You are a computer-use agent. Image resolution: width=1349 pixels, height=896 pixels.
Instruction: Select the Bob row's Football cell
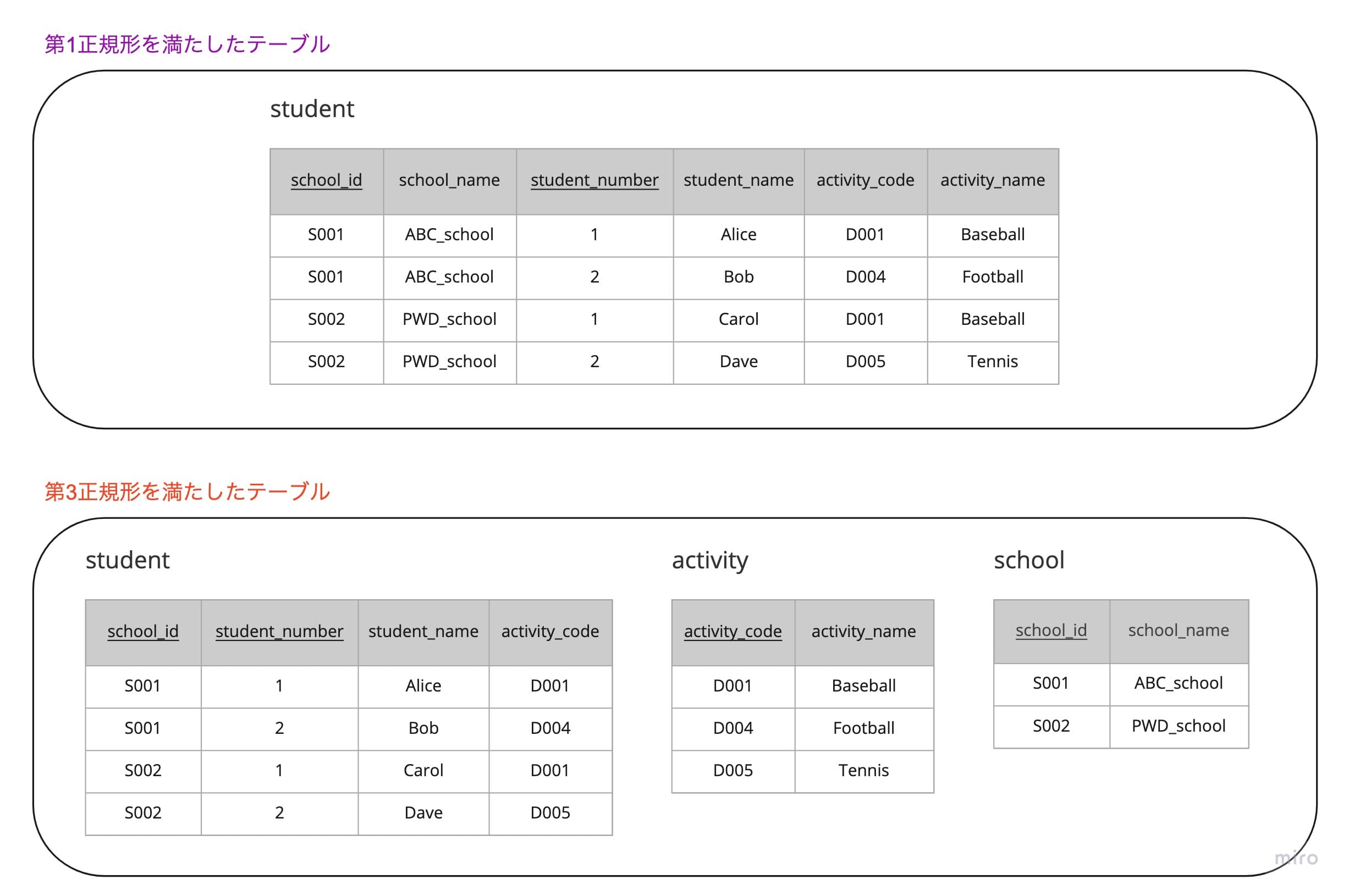992,276
